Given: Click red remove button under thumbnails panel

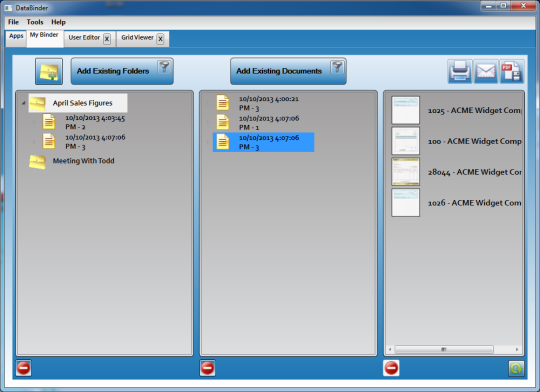Looking at the screenshot, I should point(391,368).
